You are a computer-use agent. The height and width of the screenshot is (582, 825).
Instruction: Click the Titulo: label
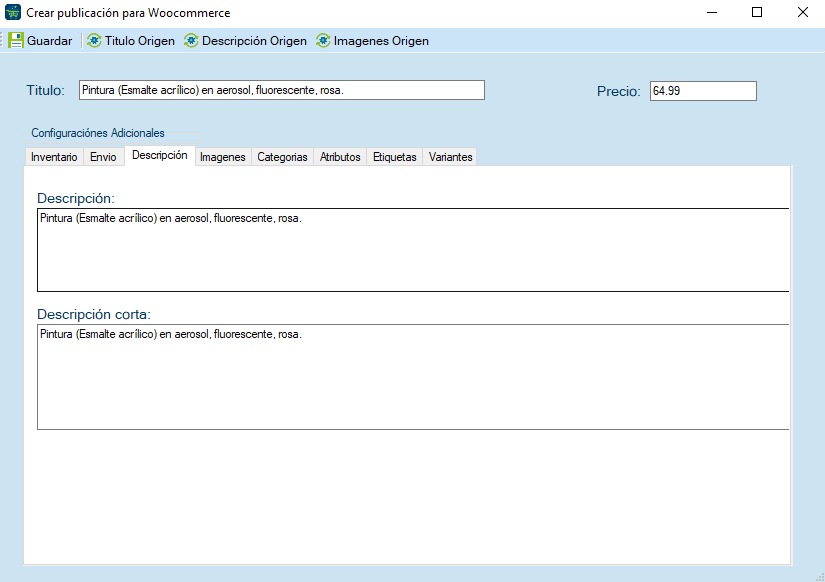(45, 91)
